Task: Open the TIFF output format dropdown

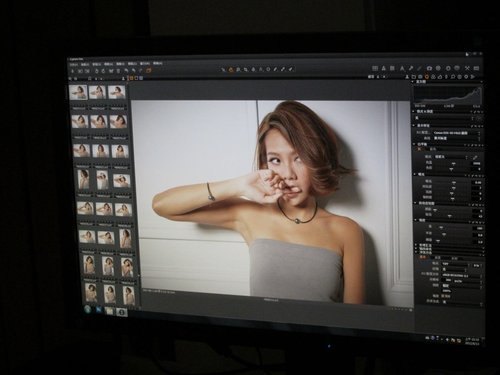Action: coord(456,263)
